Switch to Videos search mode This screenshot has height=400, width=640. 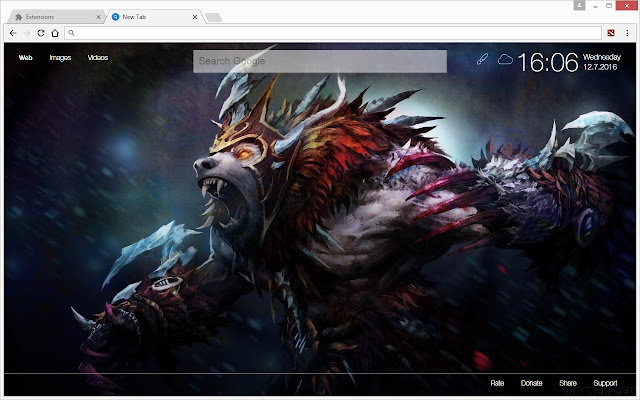click(98, 58)
